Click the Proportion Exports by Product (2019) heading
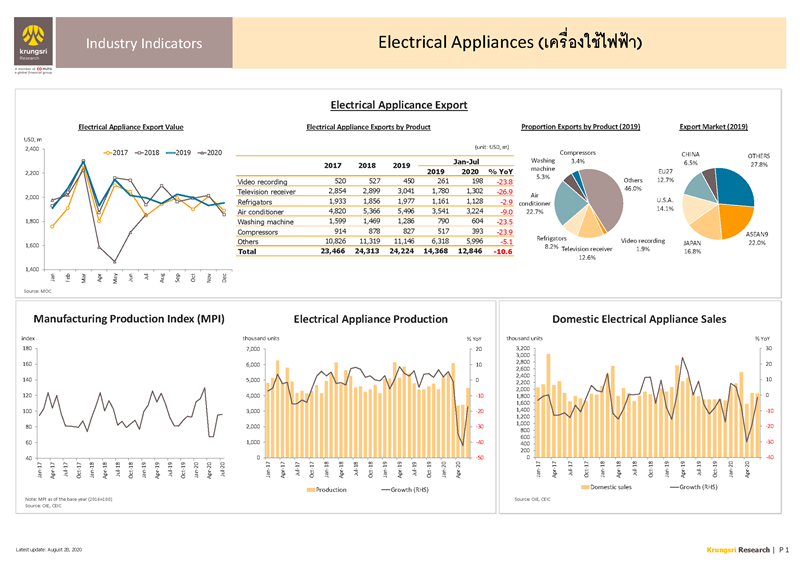This screenshot has height=565, width=800. pyautogui.click(x=581, y=127)
